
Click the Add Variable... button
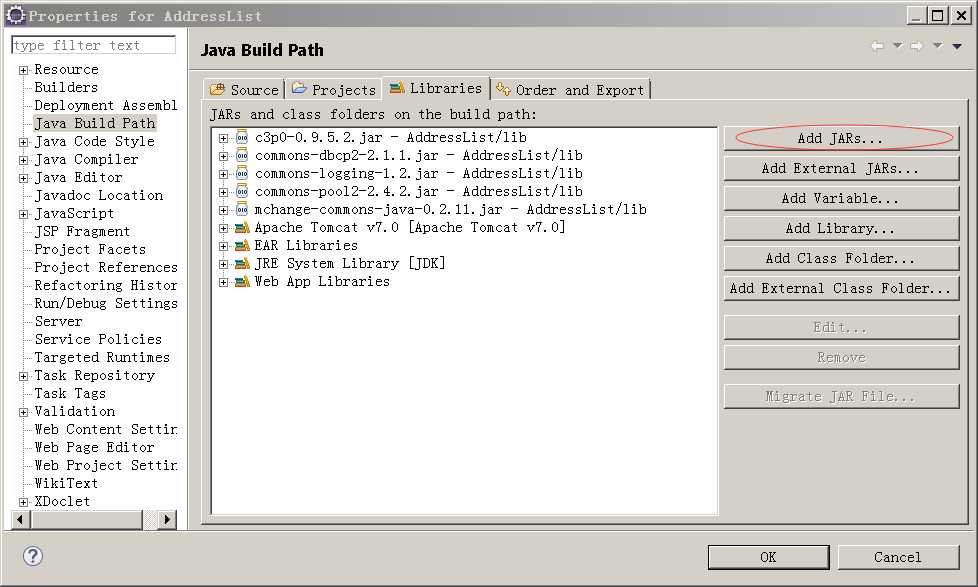[x=841, y=198]
